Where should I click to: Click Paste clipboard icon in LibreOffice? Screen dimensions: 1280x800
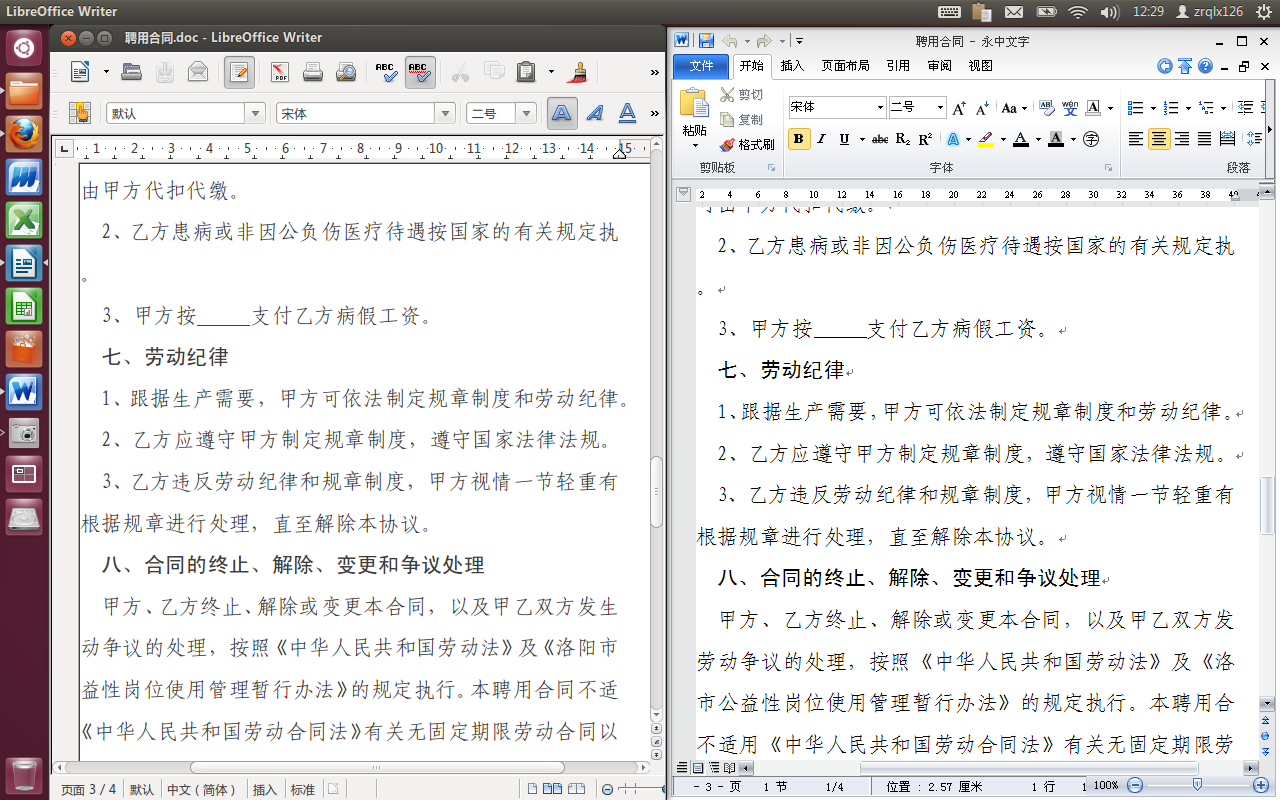(x=526, y=71)
